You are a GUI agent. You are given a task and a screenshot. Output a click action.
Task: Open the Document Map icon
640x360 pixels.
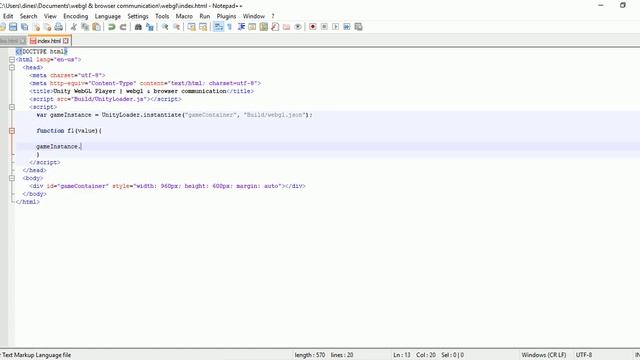click(264, 27)
